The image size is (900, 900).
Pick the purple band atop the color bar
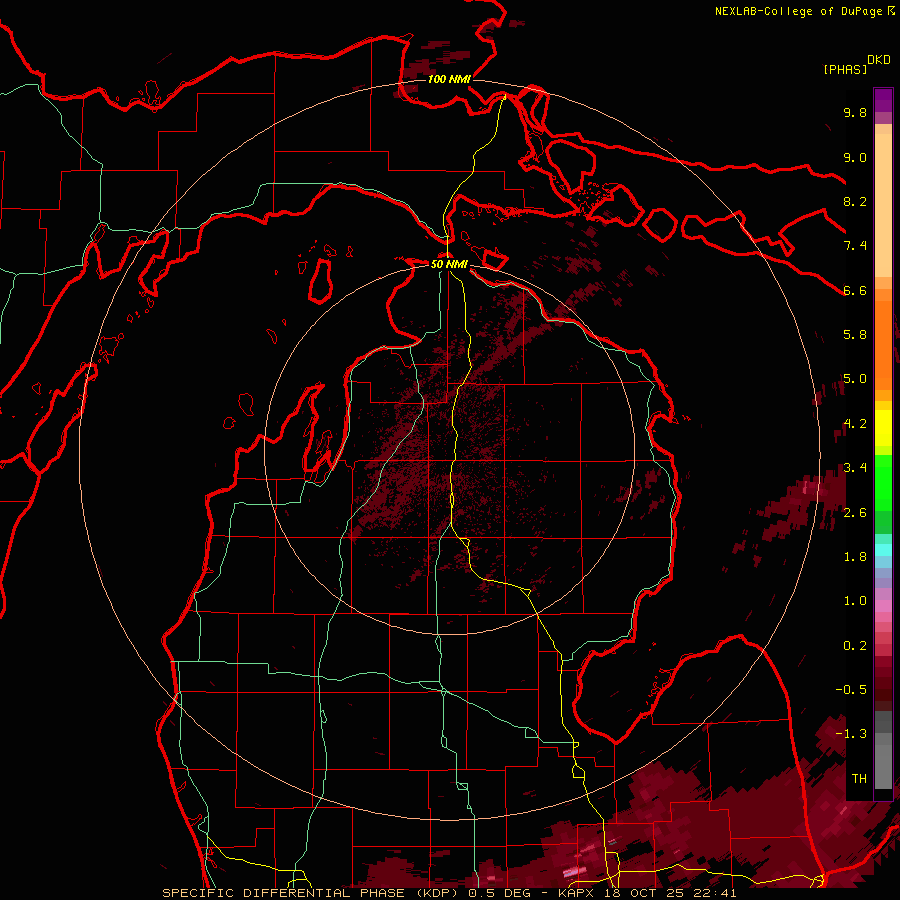click(883, 100)
